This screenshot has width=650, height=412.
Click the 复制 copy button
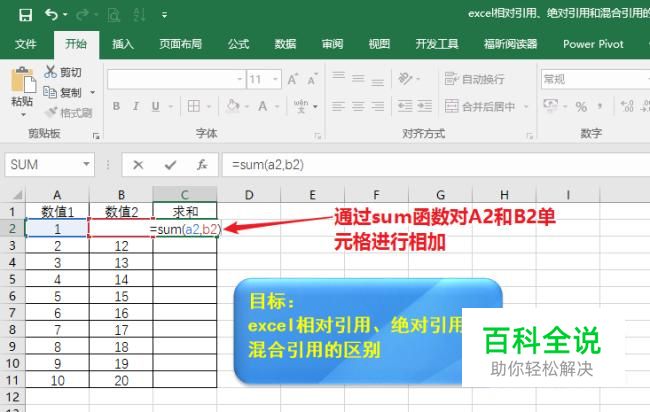click(63, 92)
